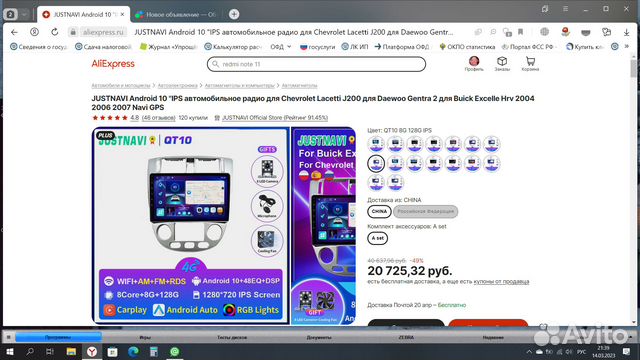The image size is (640, 360).
Task: Launch File Explorer from the taskbar
Action: click(x=71, y=351)
